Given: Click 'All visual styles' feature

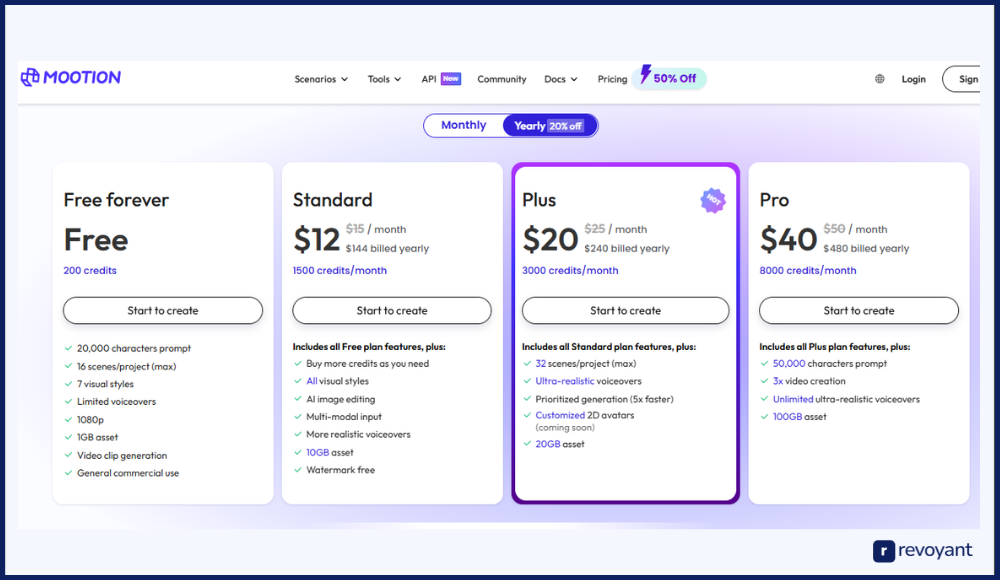Looking at the screenshot, I should pyautogui.click(x=337, y=381).
